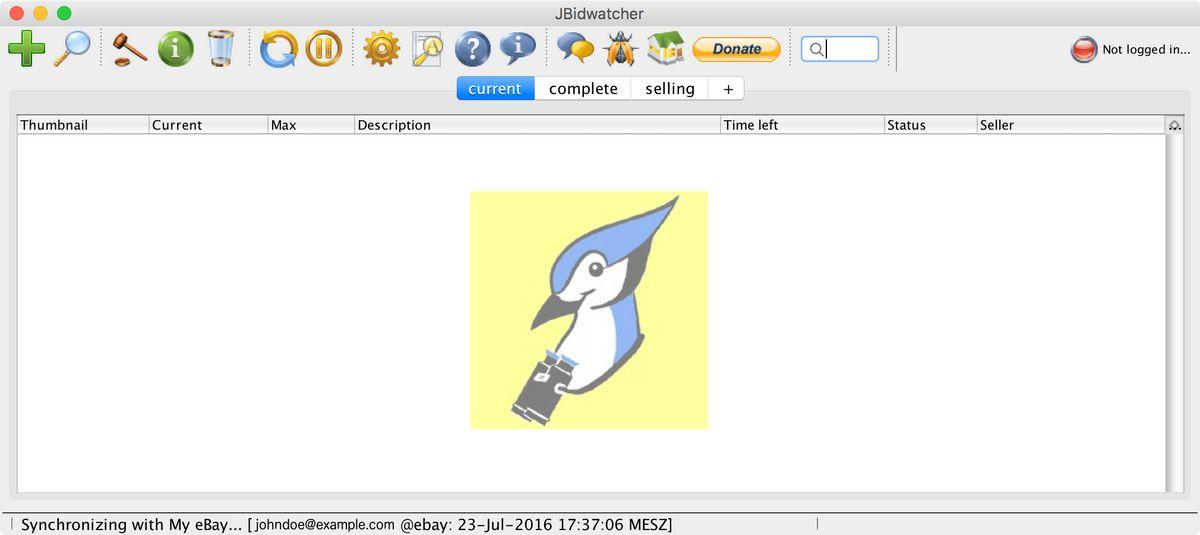The image size is (1200, 535).
Task: Open forum with speech bubbles icon
Action: coord(575,48)
